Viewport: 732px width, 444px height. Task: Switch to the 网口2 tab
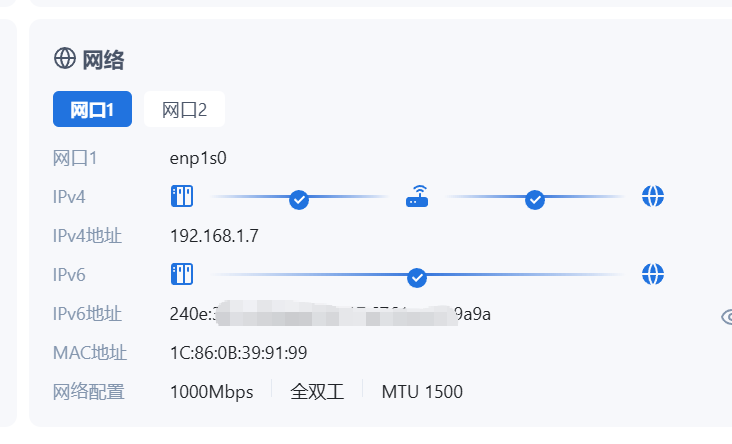click(x=184, y=110)
